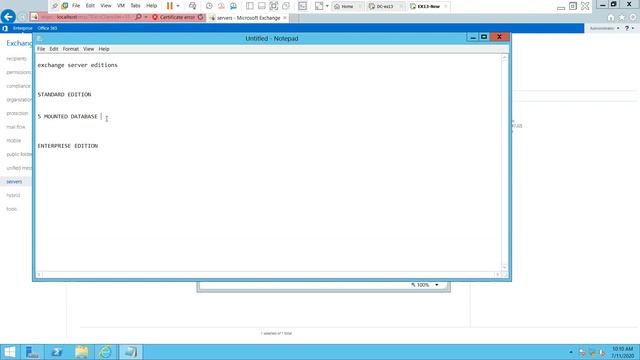
Task: Open Internet Explorer from the taskbar
Action: click(106, 352)
